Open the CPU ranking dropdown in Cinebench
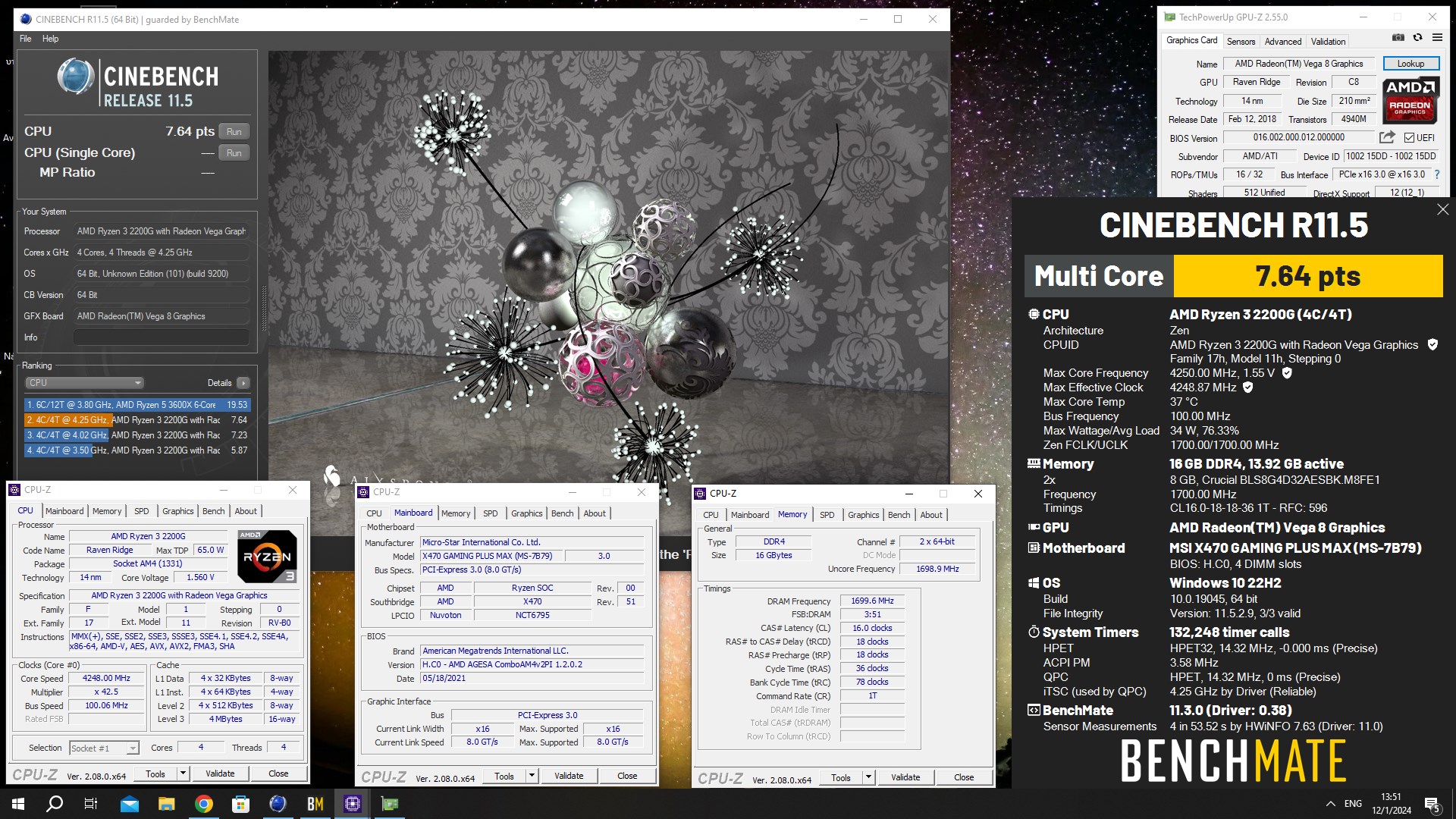1456x819 pixels. pos(85,383)
